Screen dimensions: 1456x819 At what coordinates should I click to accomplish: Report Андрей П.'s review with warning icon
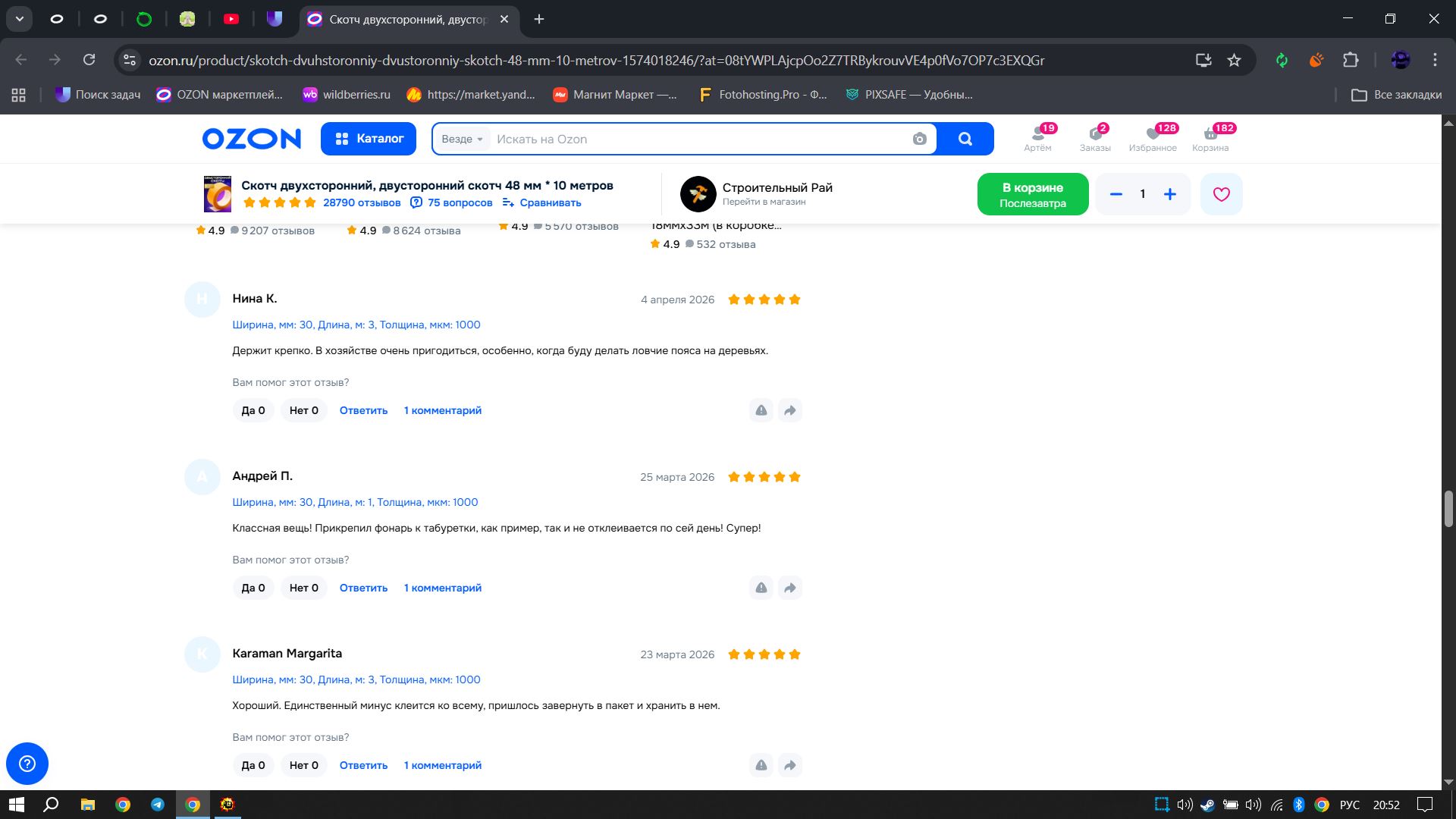pos(761,588)
